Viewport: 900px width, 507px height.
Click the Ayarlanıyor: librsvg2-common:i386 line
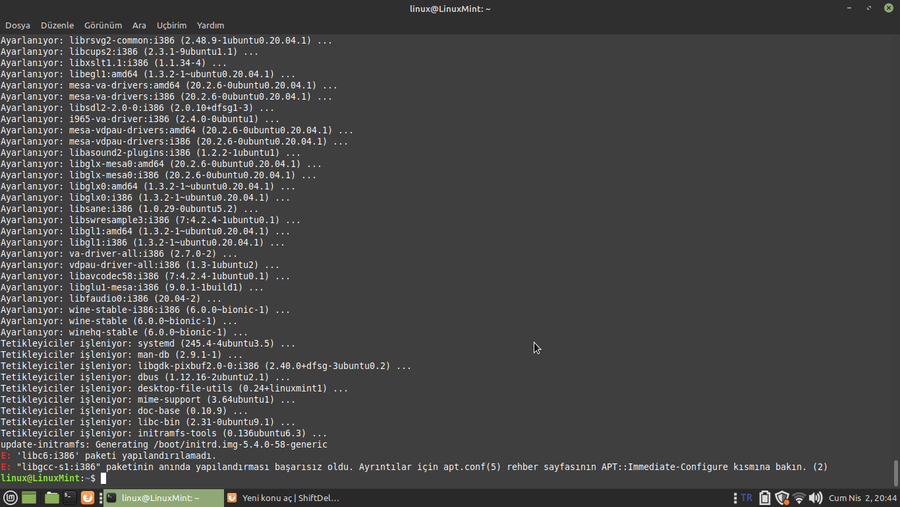coord(166,41)
